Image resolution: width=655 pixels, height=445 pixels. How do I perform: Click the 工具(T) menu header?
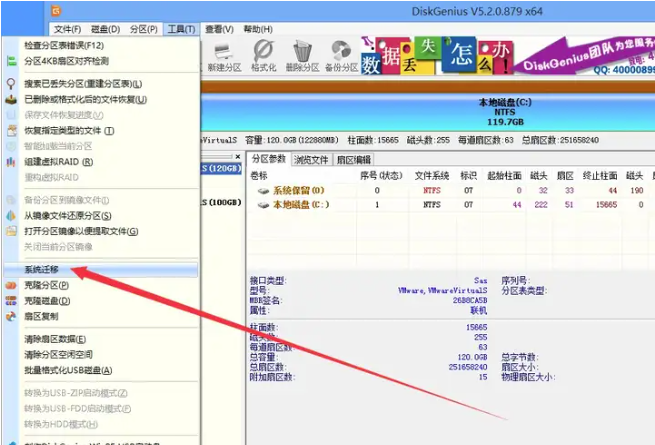click(x=181, y=29)
